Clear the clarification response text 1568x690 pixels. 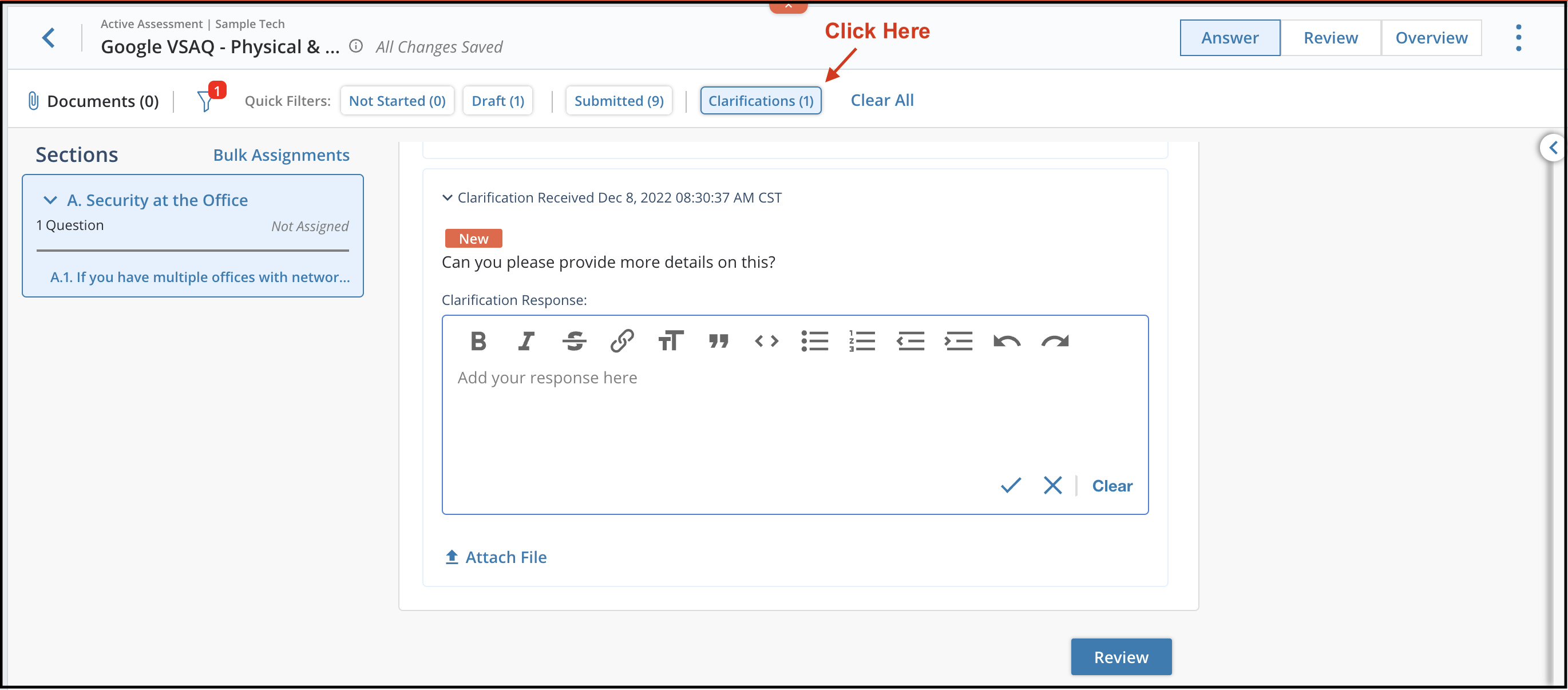coord(1111,486)
